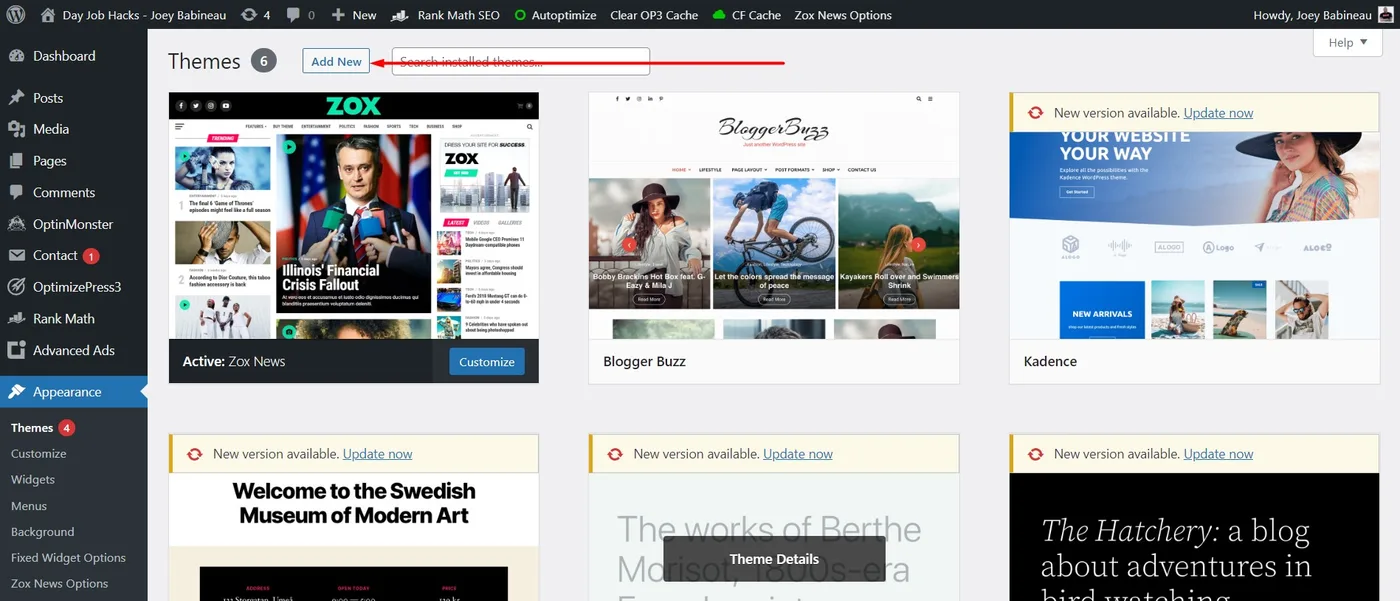Click Update now on the Kadence theme
Viewport: 1400px width, 601px height.
coord(1218,113)
